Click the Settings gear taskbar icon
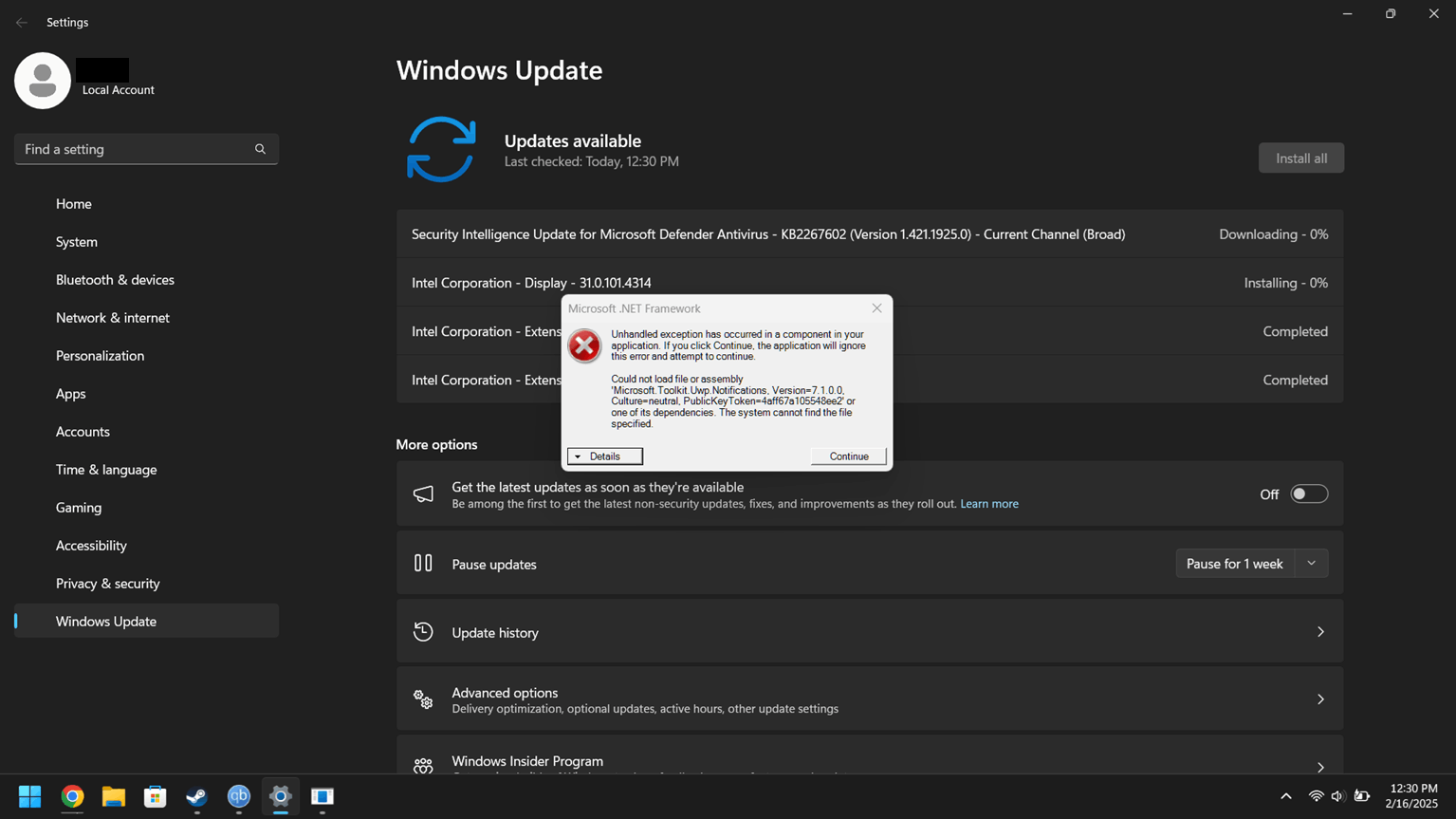This screenshot has height=819, width=1456. click(281, 796)
